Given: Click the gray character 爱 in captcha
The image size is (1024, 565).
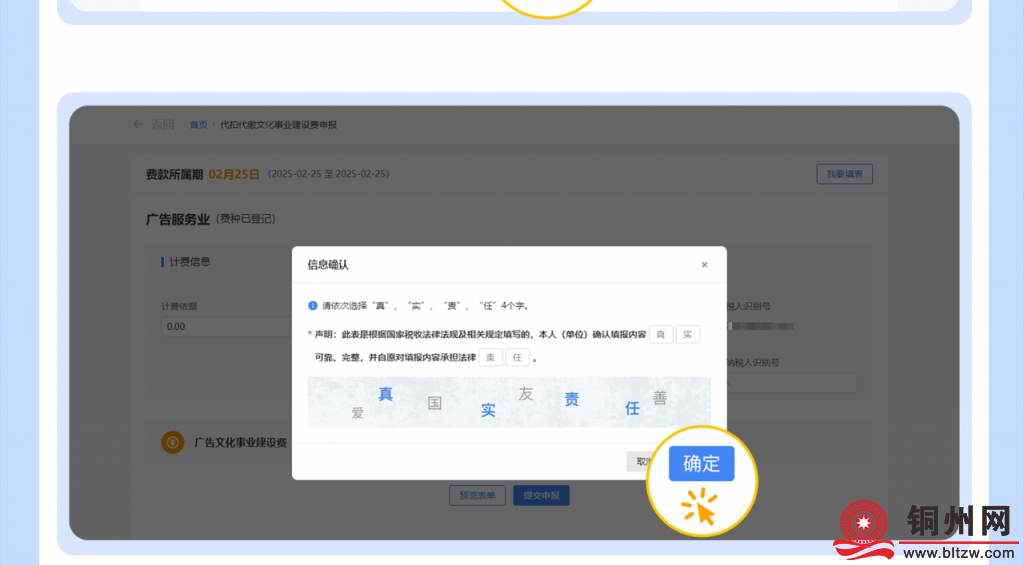Looking at the screenshot, I should [x=357, y=412].
